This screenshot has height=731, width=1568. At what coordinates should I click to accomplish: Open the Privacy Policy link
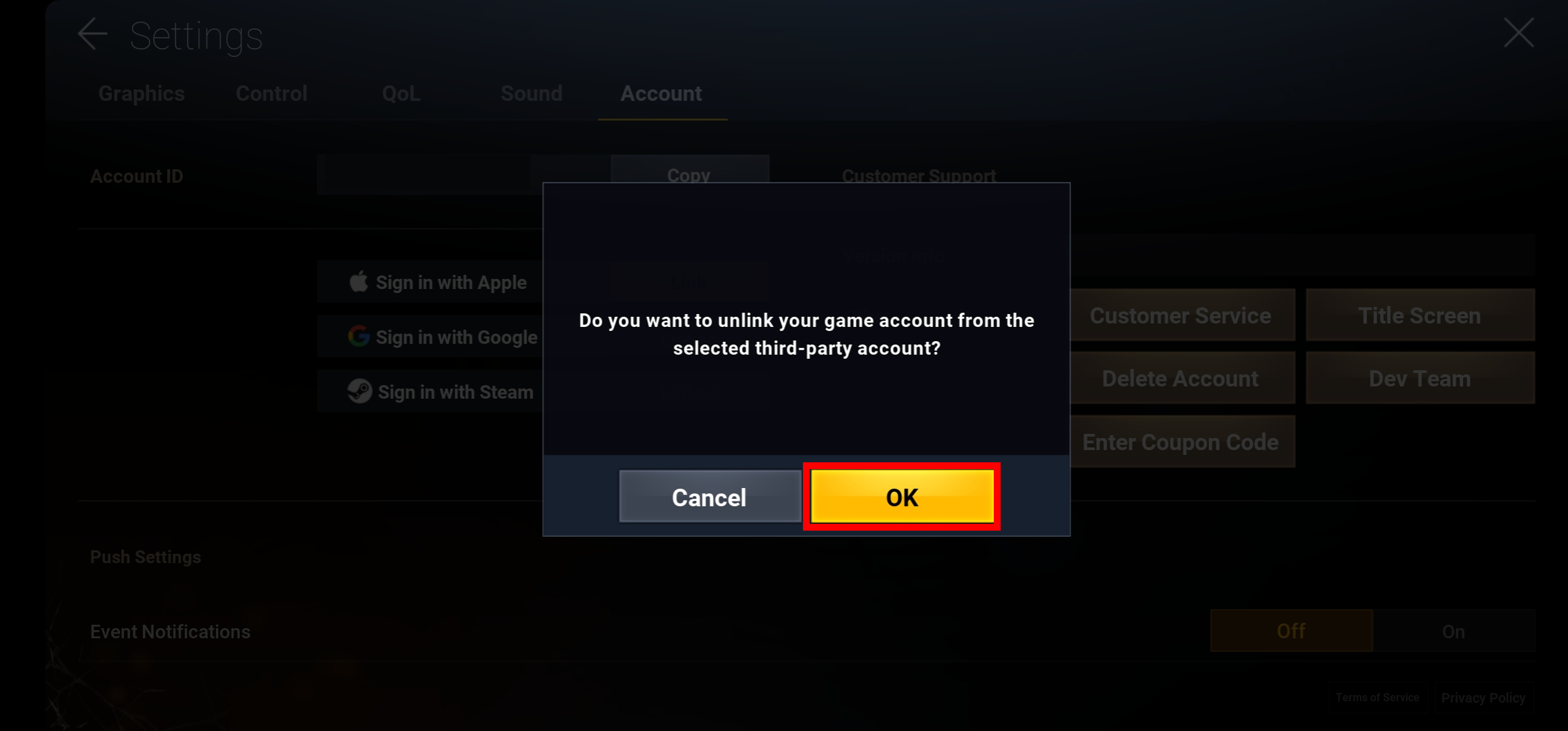coord(1483,698)
